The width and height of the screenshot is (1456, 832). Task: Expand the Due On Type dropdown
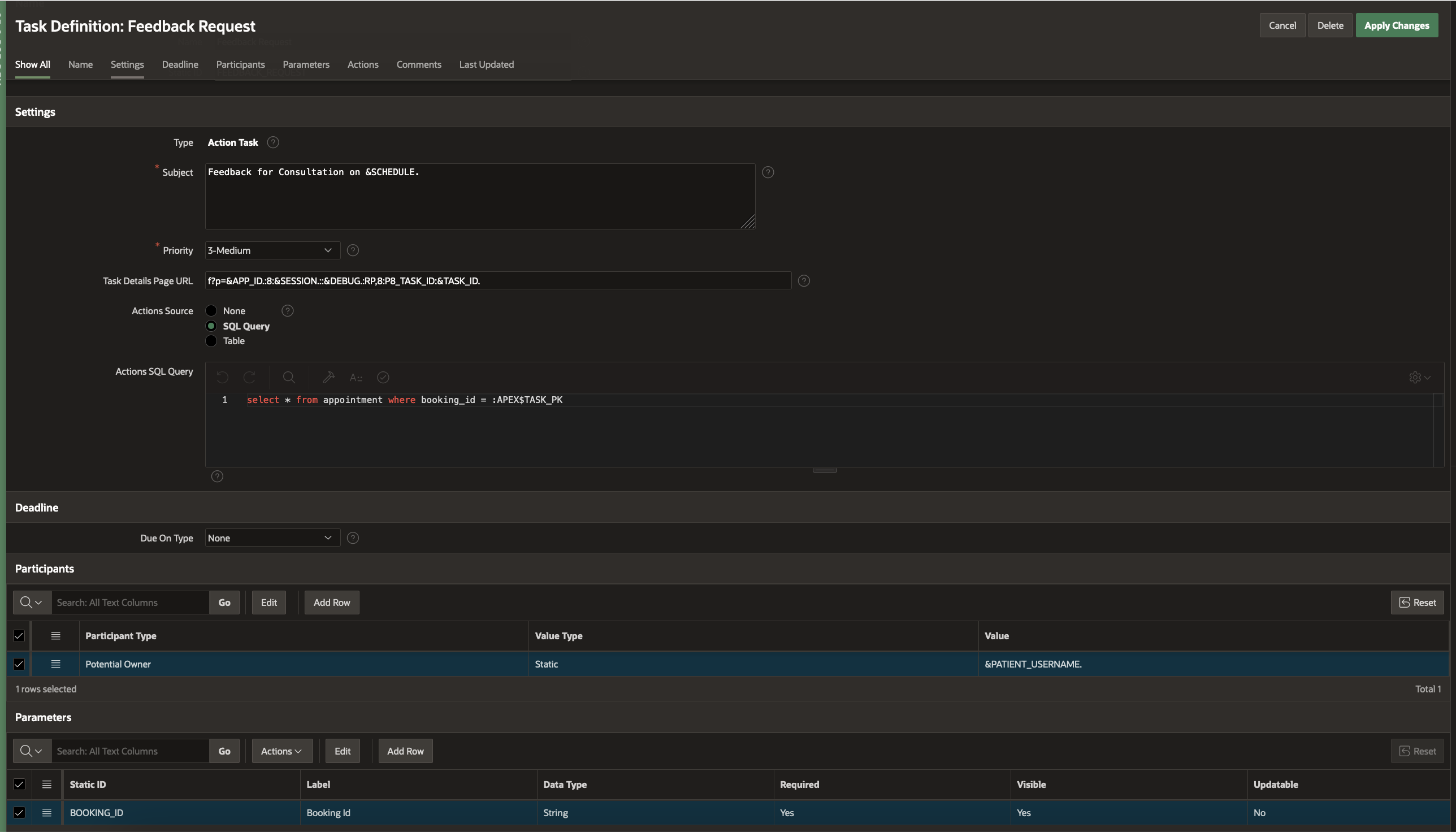(272, 538)
